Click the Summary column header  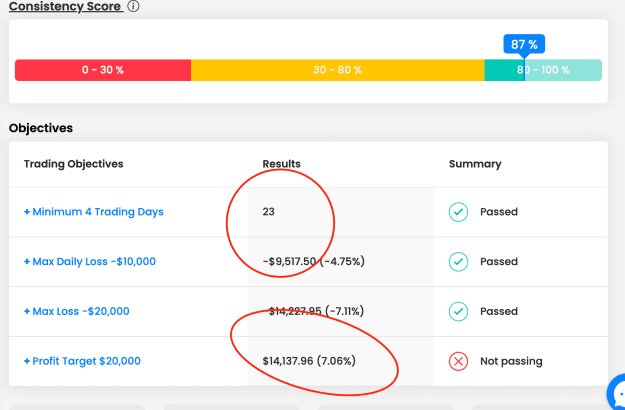475,164
